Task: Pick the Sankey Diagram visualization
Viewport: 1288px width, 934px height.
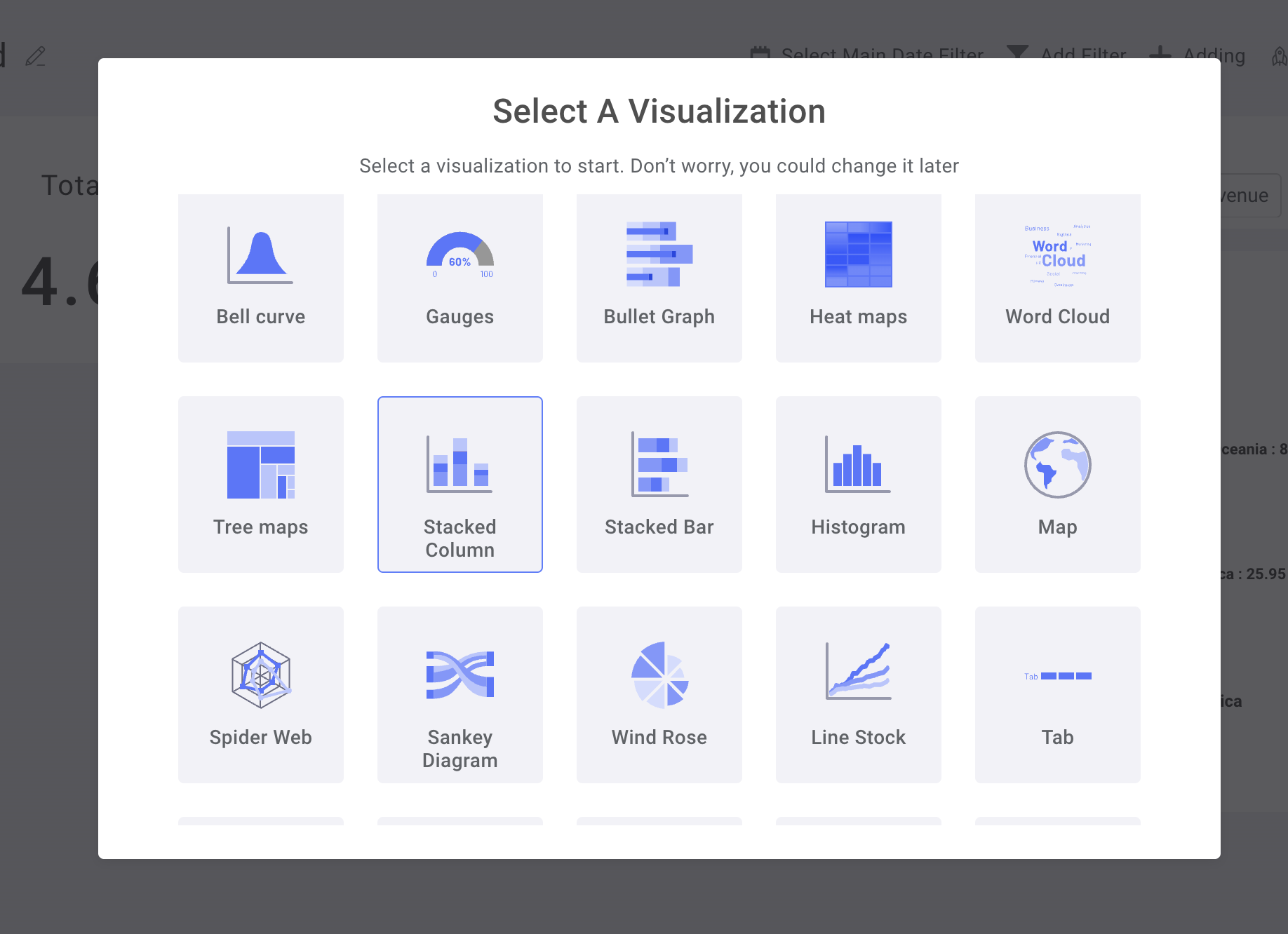Action: (459, 695)
